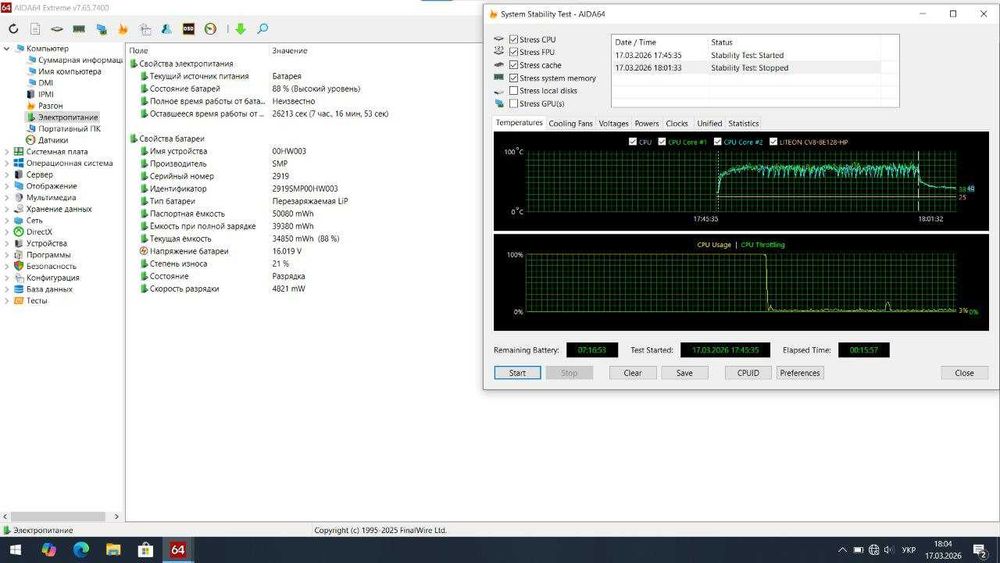The image size is (1000, 563).
Task: Launch the disk benchmark toolbar icon
Action: pyautogui.click(x=57, y=29)
